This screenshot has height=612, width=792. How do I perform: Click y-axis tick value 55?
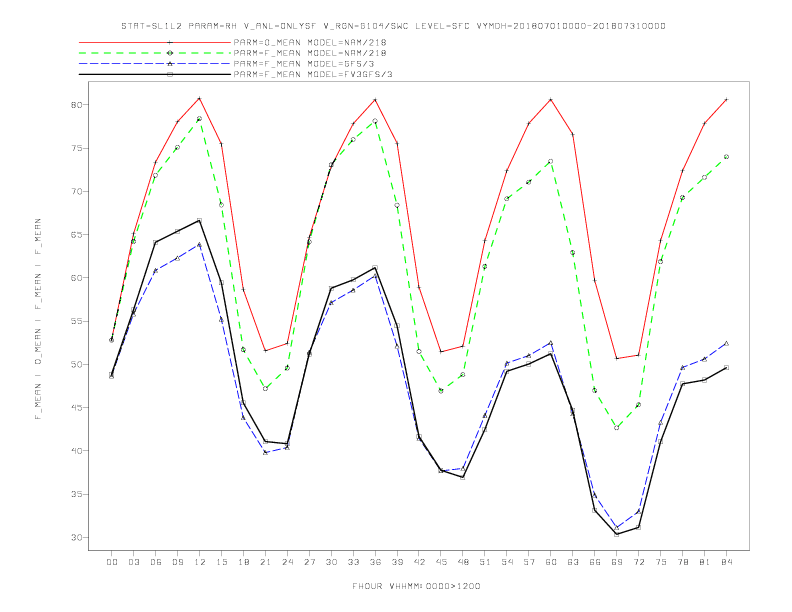76,321
